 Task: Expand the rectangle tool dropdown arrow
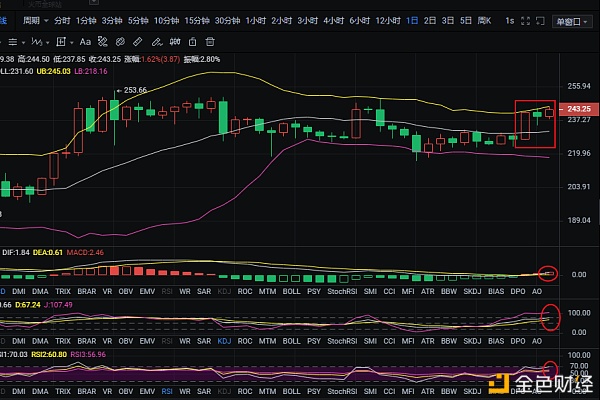pos(72,42)
